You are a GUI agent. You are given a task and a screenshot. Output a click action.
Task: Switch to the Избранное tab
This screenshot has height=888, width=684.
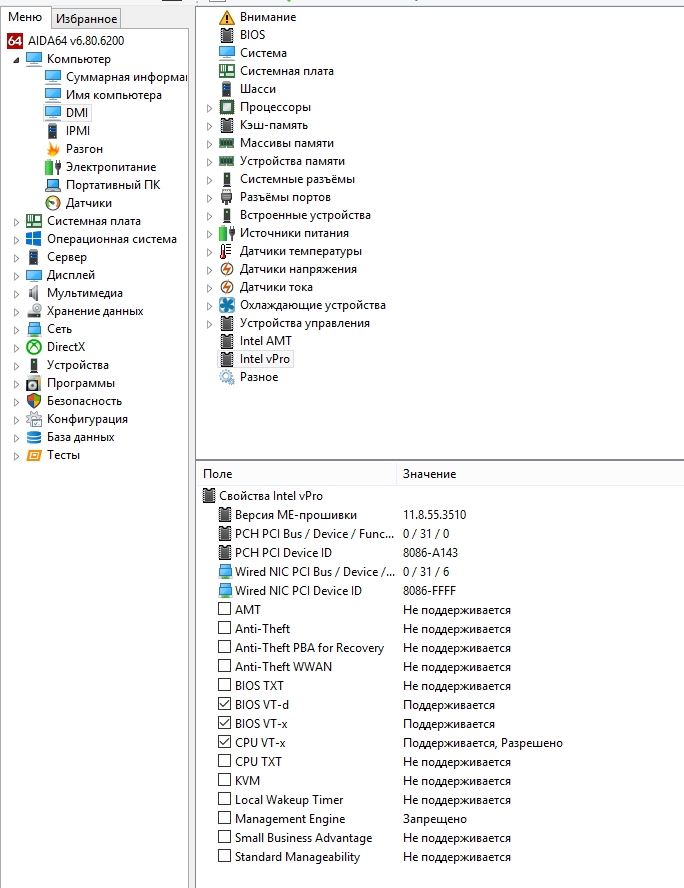coord(86,19)
